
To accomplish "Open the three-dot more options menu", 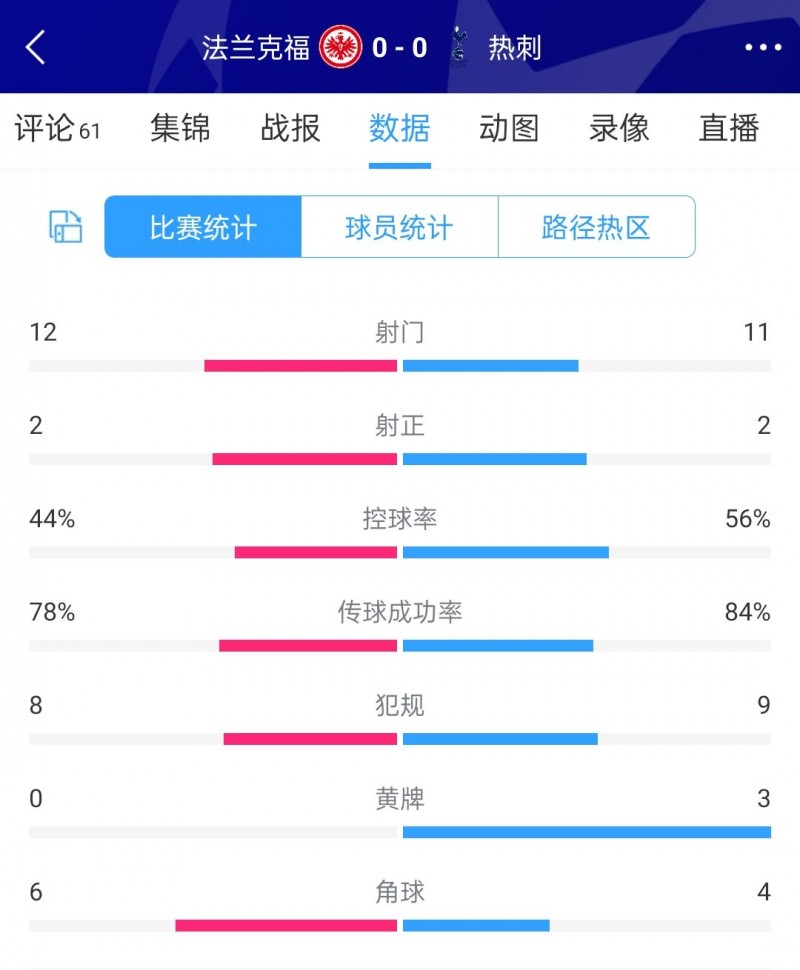I will (x=763, y=47).
